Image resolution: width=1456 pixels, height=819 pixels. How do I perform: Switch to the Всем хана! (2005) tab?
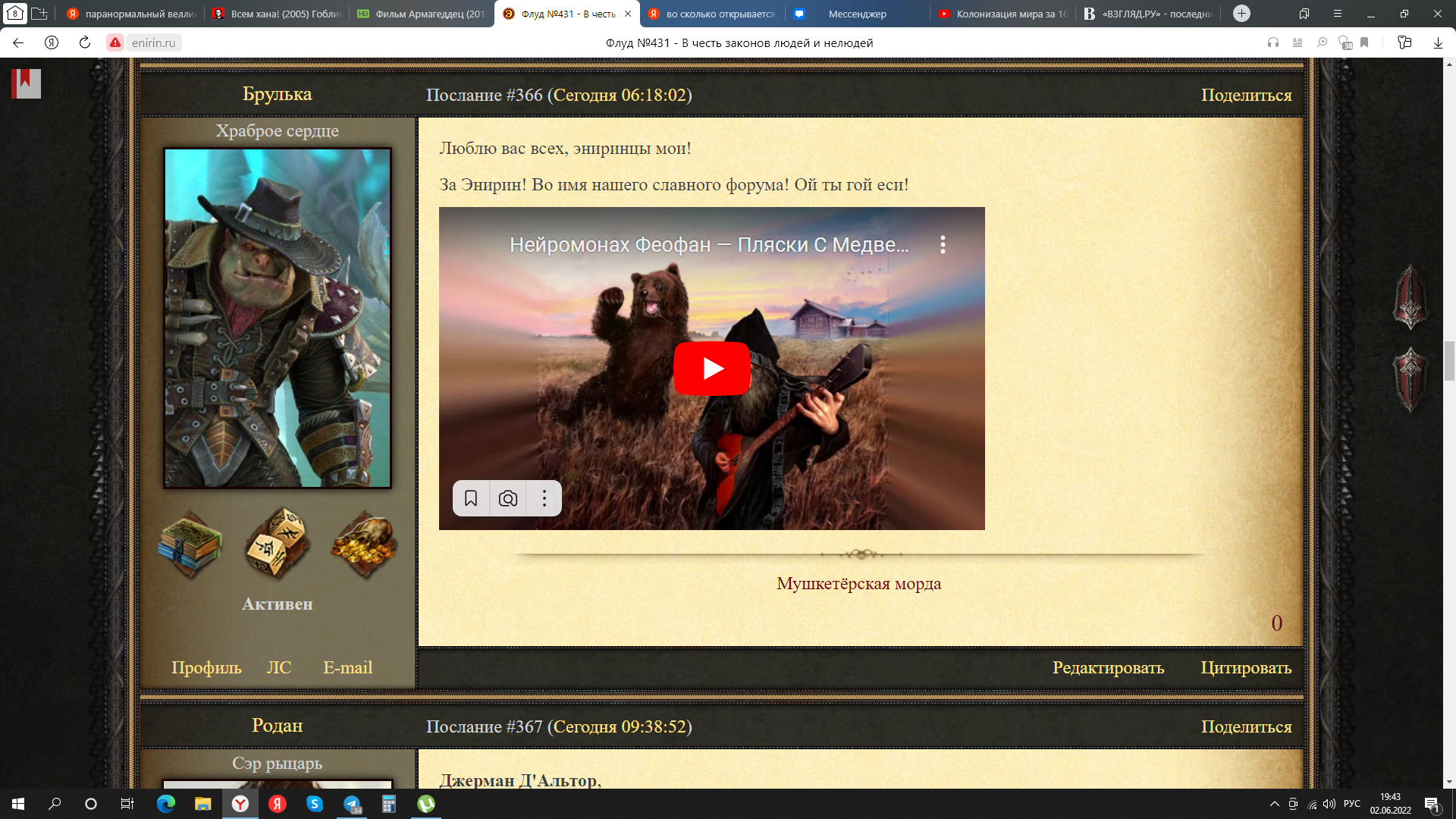[x=277, y=14]
